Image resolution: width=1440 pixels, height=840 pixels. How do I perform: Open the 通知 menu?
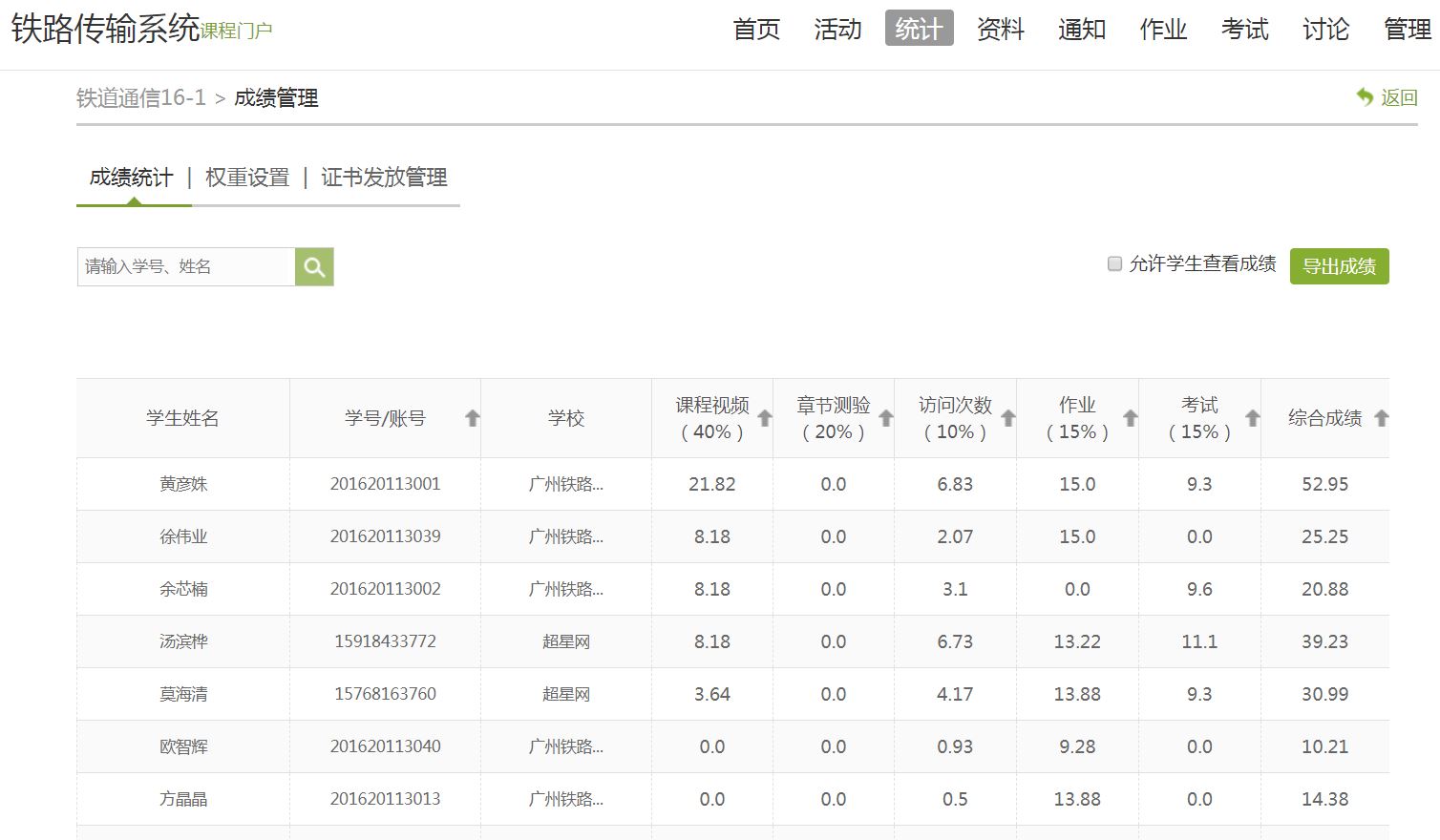coord(1082,29)
